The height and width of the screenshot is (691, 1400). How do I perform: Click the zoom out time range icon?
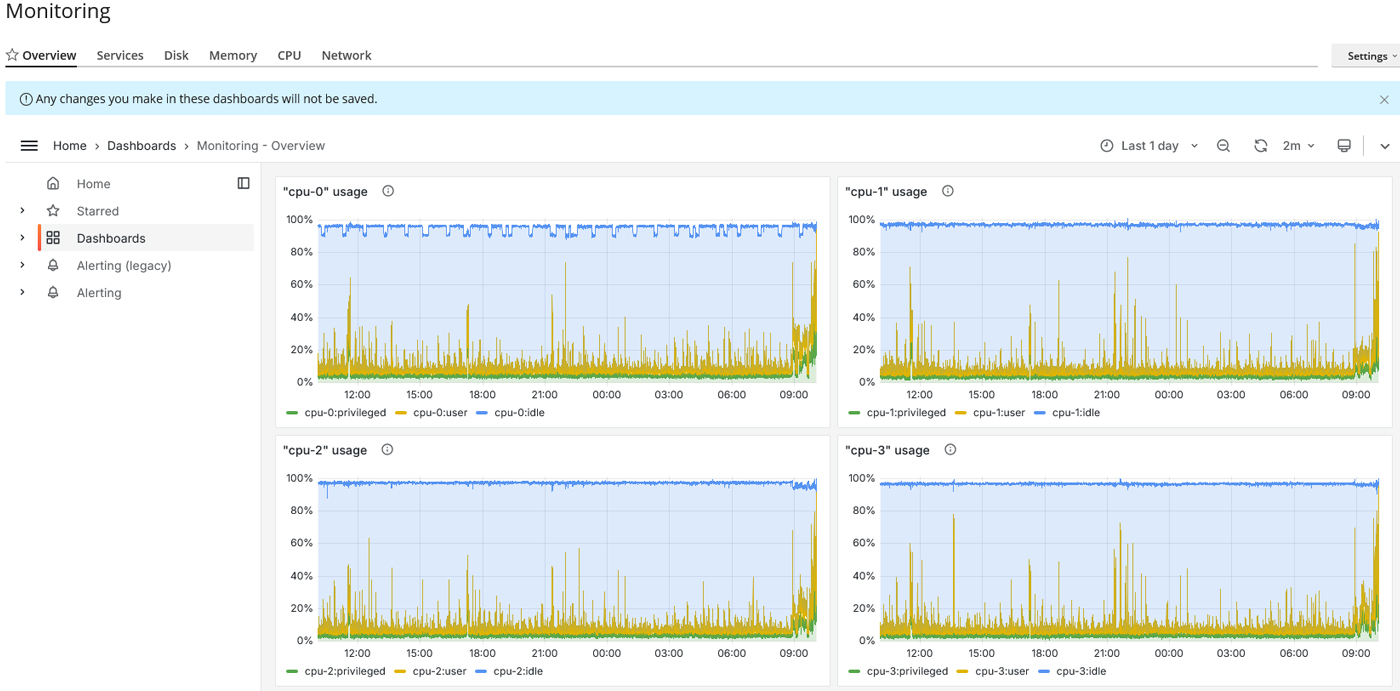pos(1223,146)
